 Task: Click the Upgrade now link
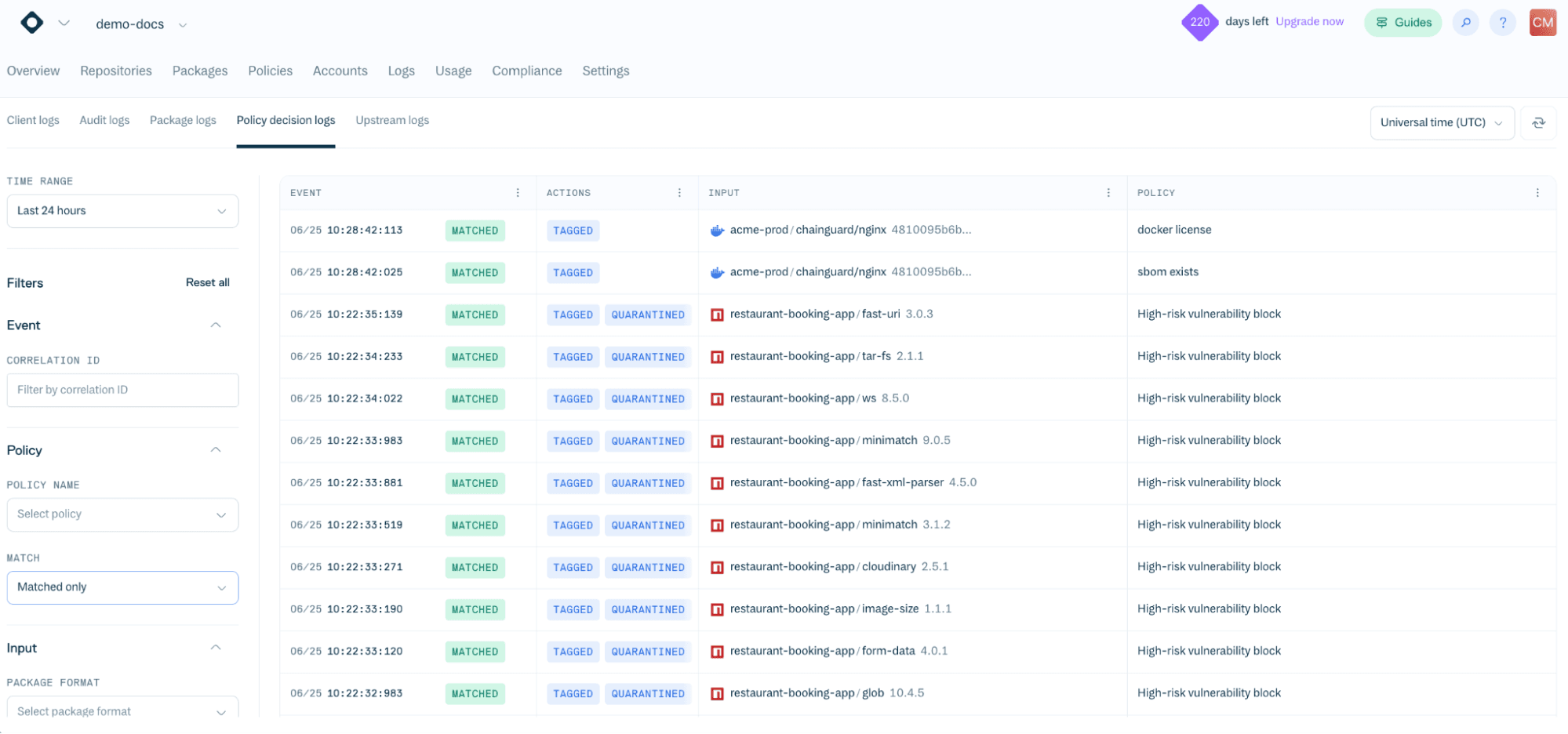tap(1309, 22)
